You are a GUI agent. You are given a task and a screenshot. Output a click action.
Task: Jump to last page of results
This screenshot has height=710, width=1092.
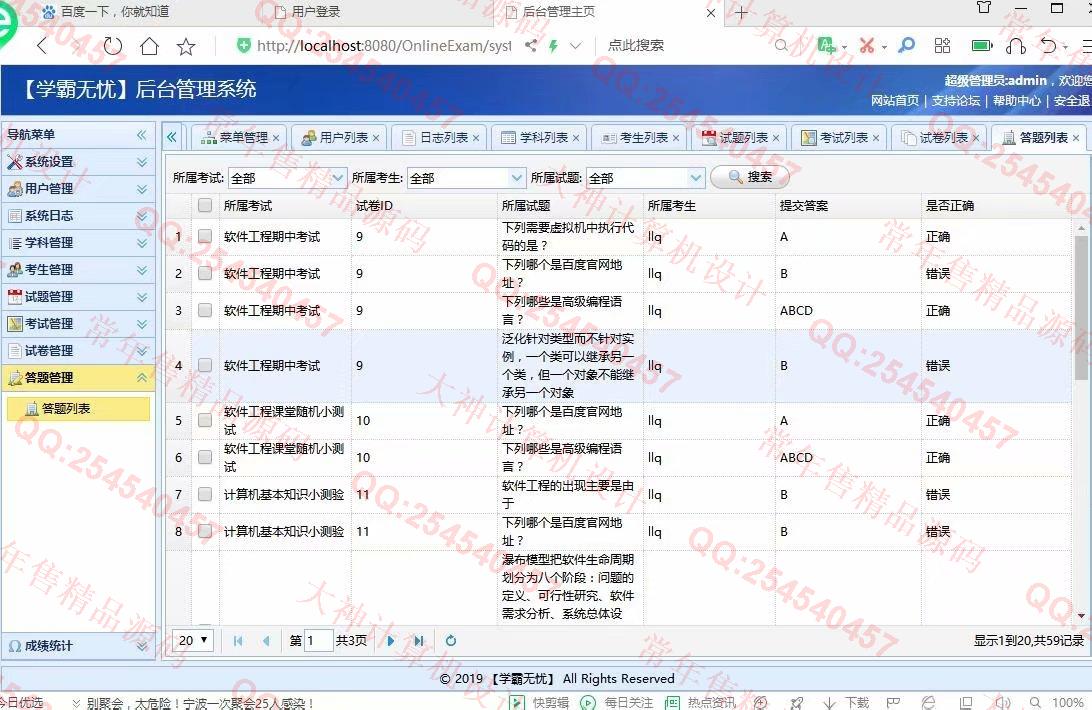[419, 640]
